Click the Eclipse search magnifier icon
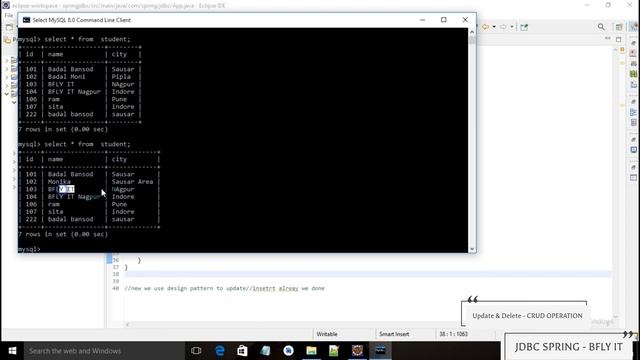 click(601, 27)
